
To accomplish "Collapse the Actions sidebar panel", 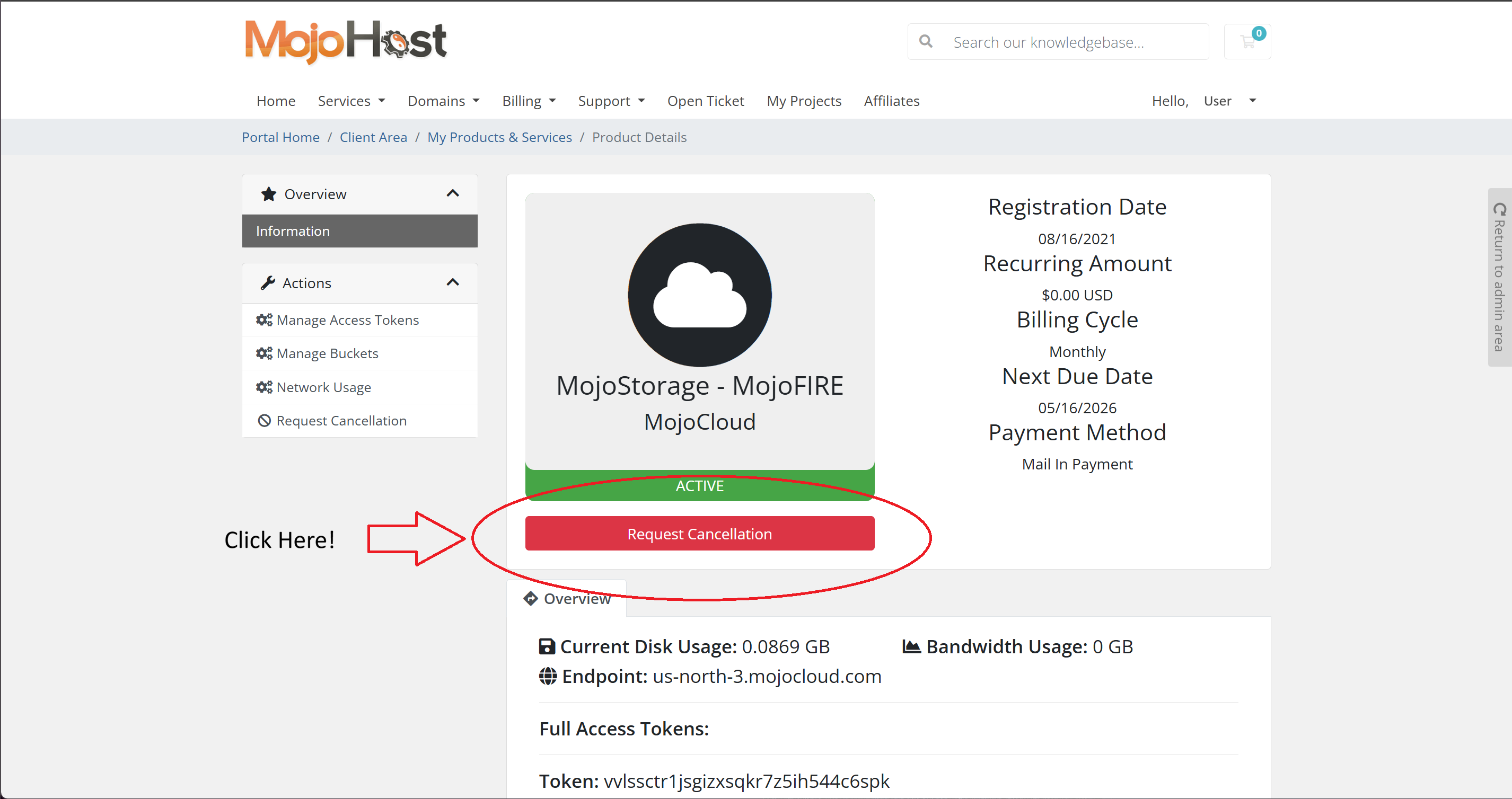I will [453, 283].
